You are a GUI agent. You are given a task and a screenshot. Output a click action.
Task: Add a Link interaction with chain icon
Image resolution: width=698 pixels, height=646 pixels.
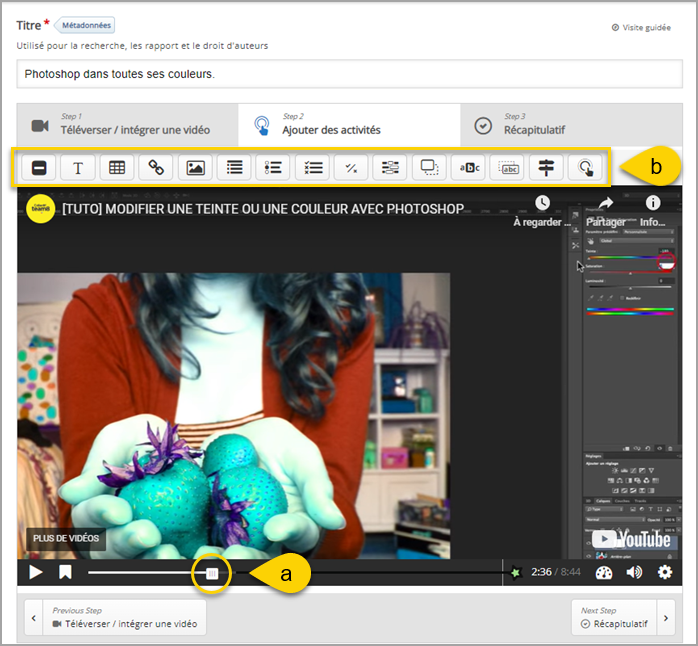tap(156, 168)
